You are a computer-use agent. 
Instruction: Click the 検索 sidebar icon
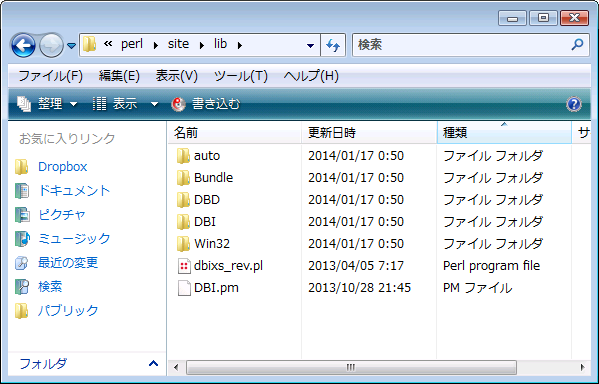[22, 287]
